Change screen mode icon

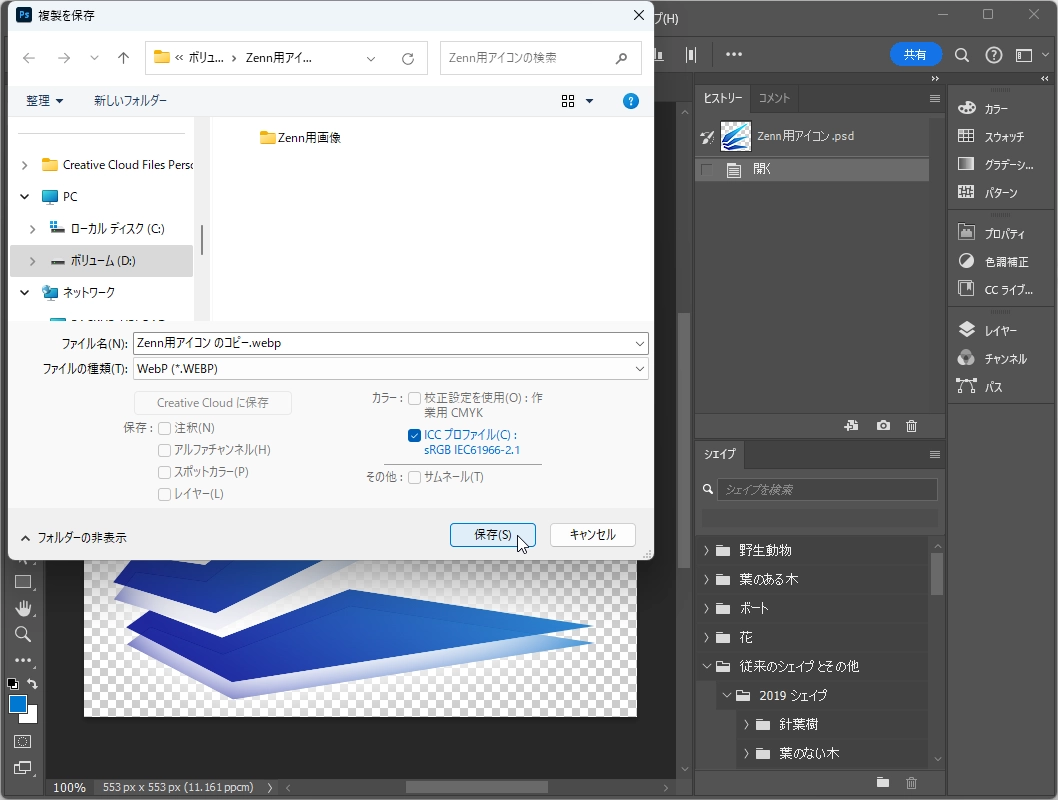(23, 768)
